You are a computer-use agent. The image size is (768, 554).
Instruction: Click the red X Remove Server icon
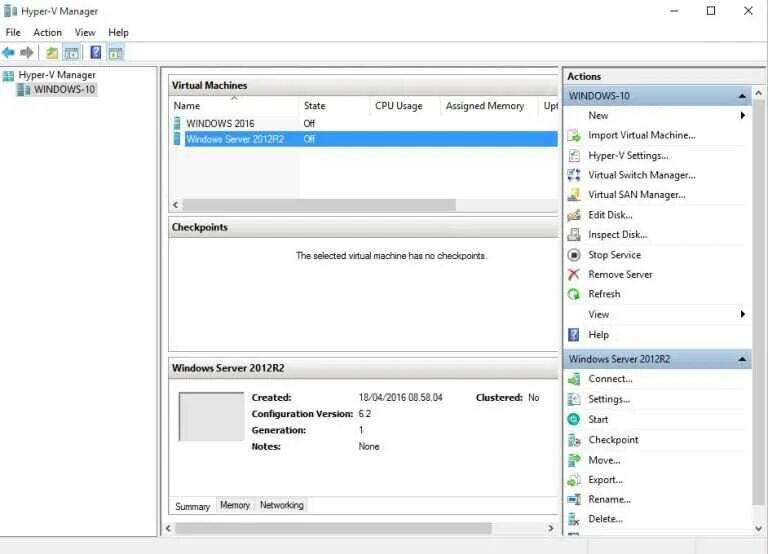coord(574,274)
